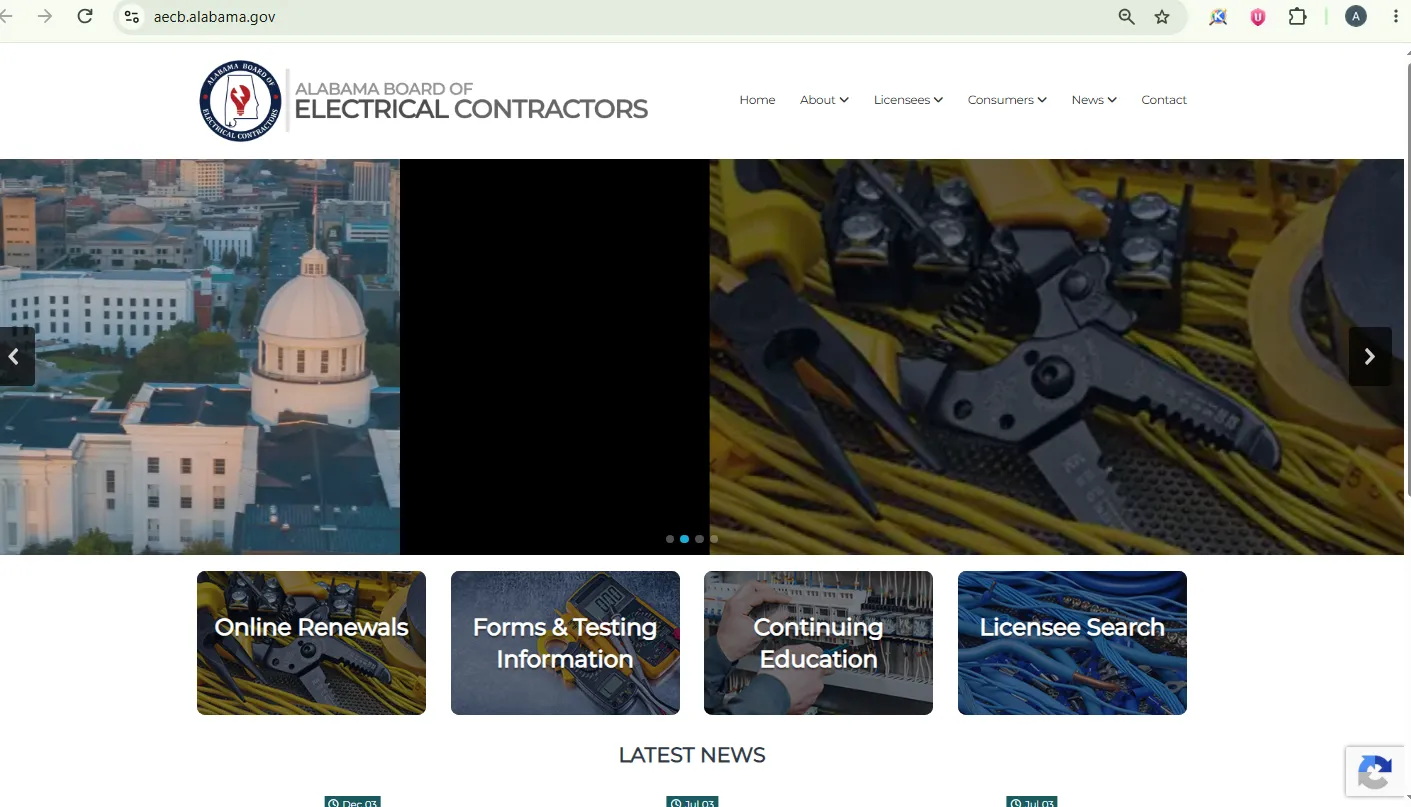Advance carousel with right arrow
Image resolution: width=1411 pixels, height=807 pixels.
click(x=1370, y=356)
